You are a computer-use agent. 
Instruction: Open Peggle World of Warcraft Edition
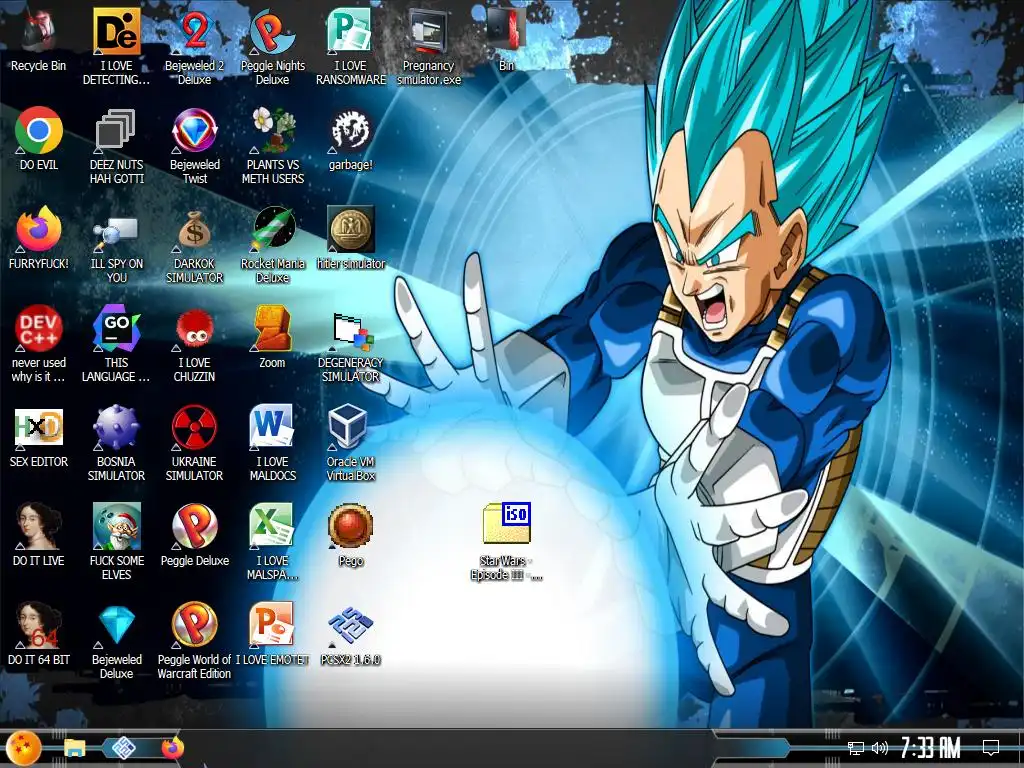tap(195, 625)
